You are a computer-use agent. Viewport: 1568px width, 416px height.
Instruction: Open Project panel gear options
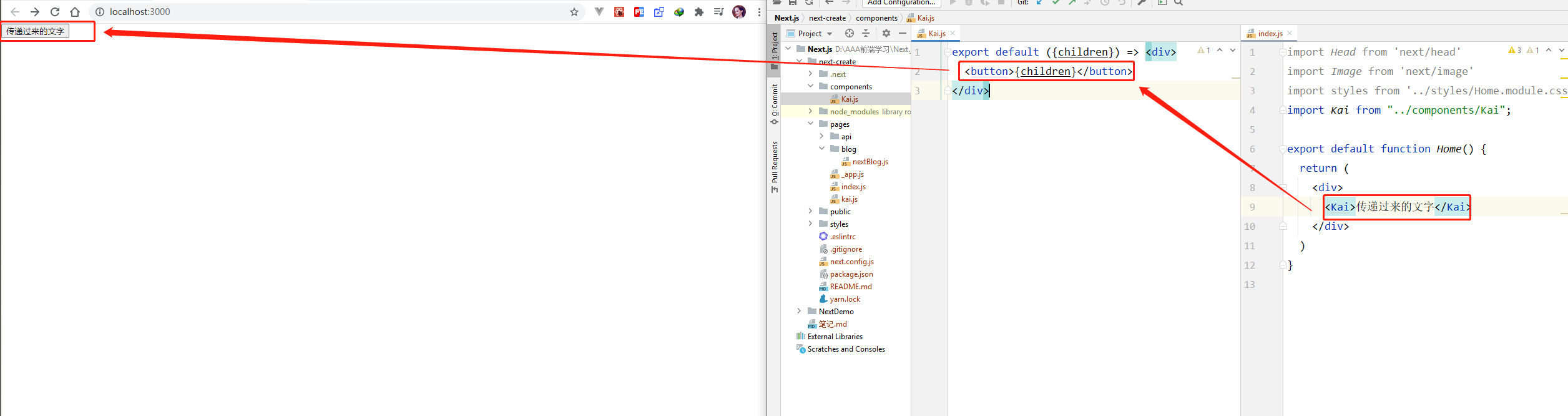[x=886, y=34]
